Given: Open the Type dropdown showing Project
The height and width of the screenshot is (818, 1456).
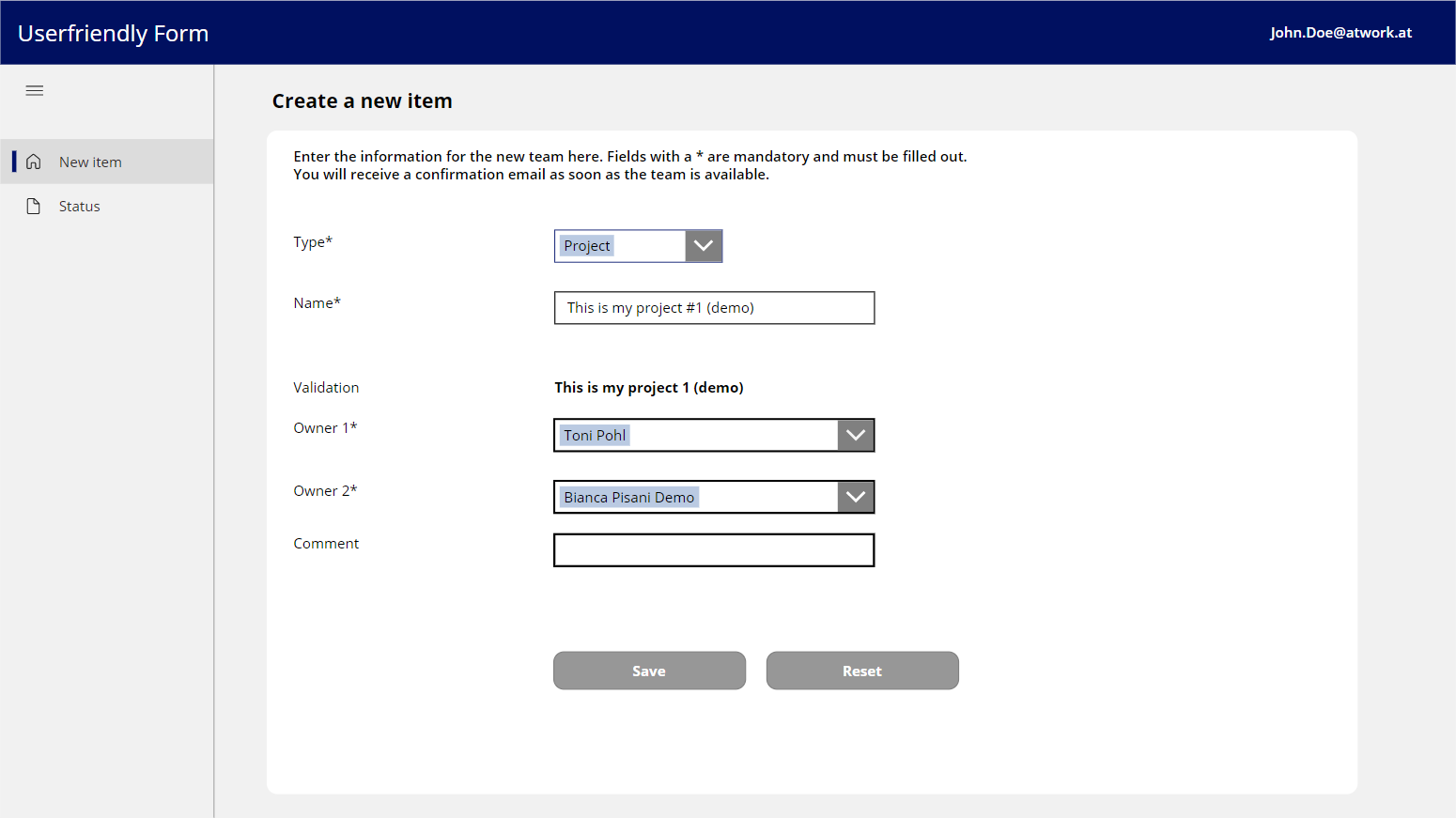Looking at the screenshot, I should pos(620,245).
